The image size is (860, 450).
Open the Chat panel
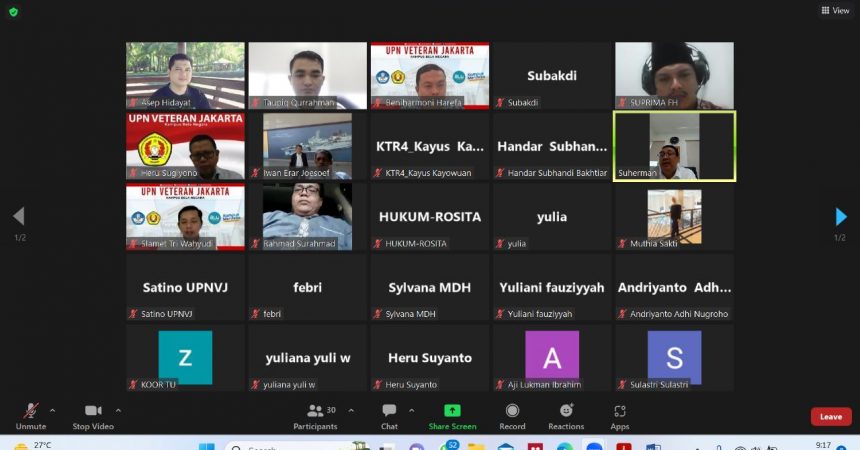pyautogui.click(x=389, y=412)
